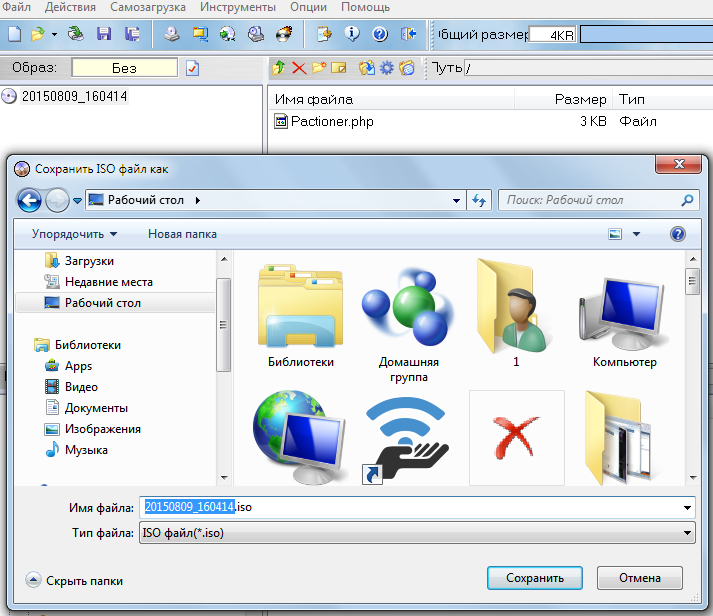
Task: Click the Отмена button
Action: [x=639, y=578]
